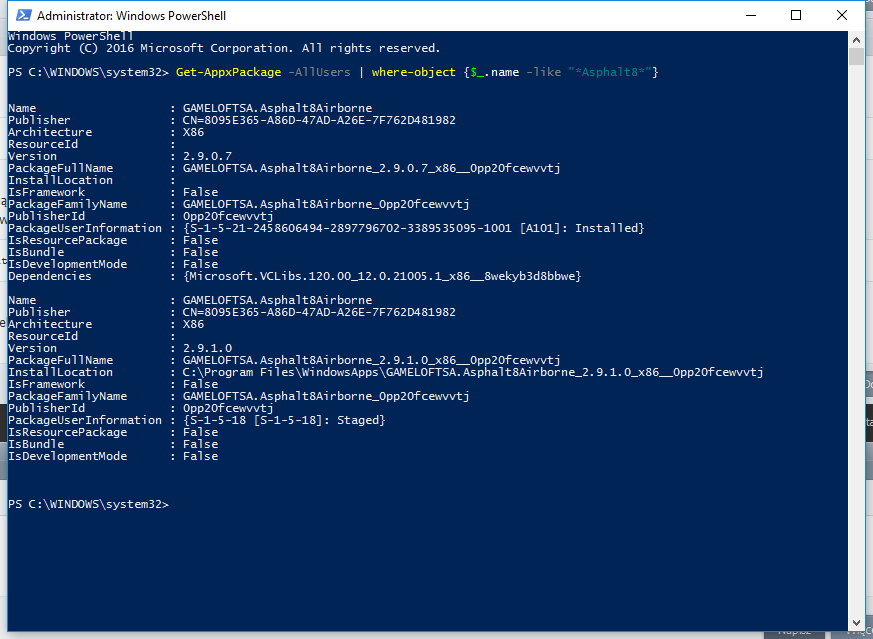The image size is (873, 639).
Task: Click the last empty PS C:\WINDOWS\system32> prompt
Action: (x=88, y=504)
